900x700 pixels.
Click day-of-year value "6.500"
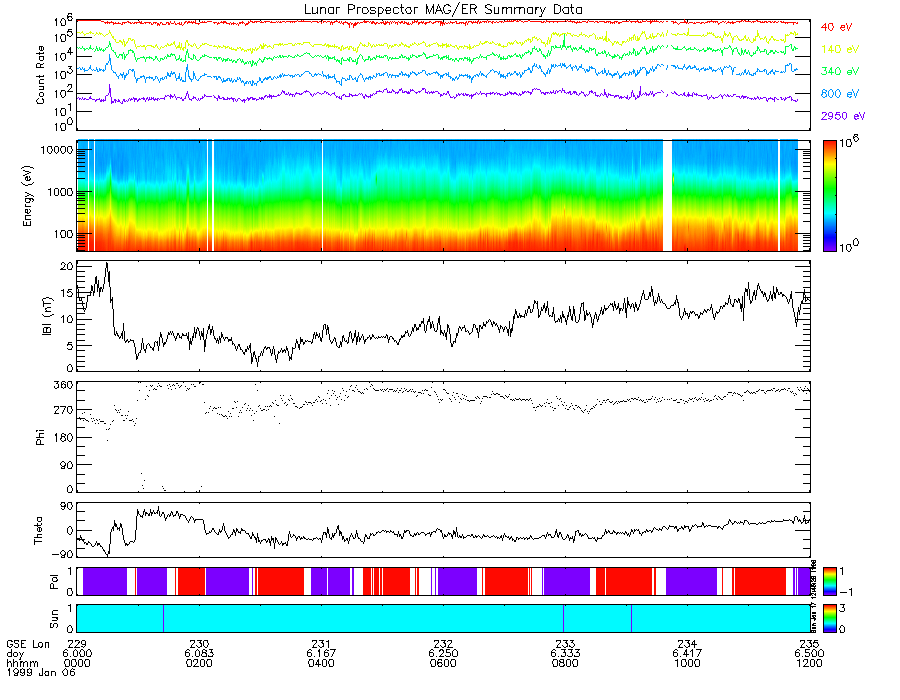(x=809, y=654)
